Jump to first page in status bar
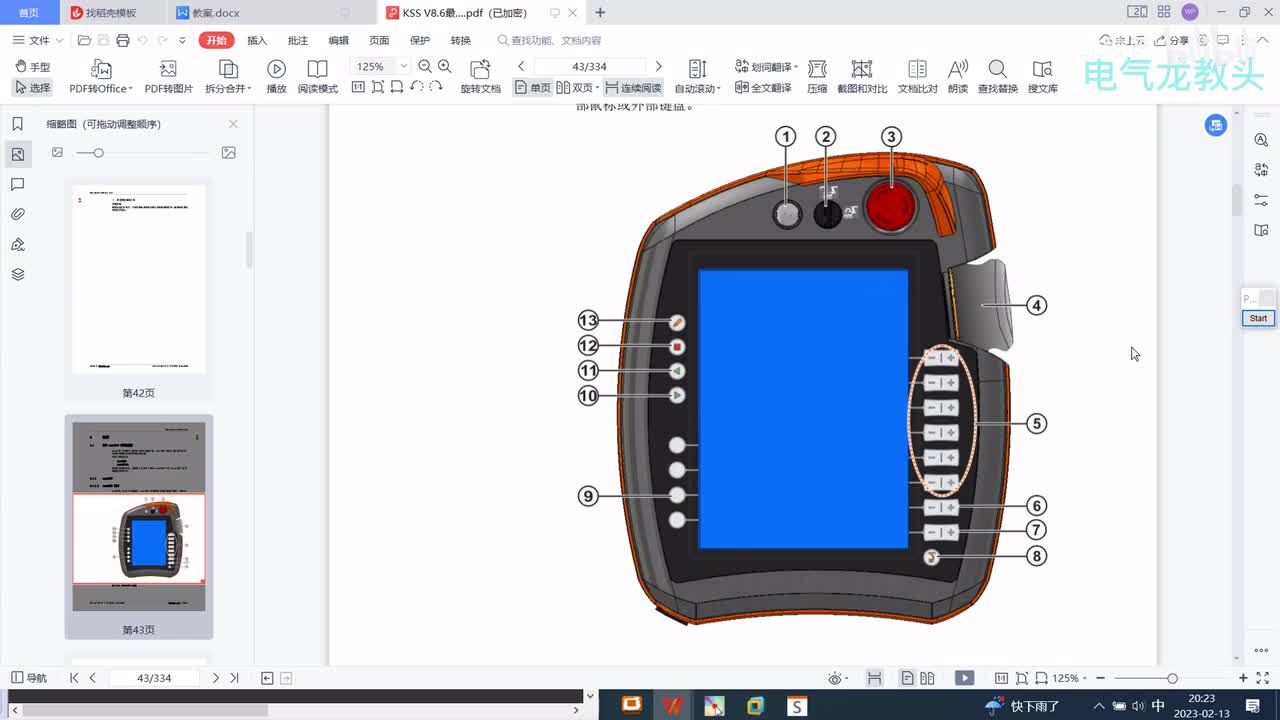Viewport: 1280px width, 720px height. coord(74,678)
